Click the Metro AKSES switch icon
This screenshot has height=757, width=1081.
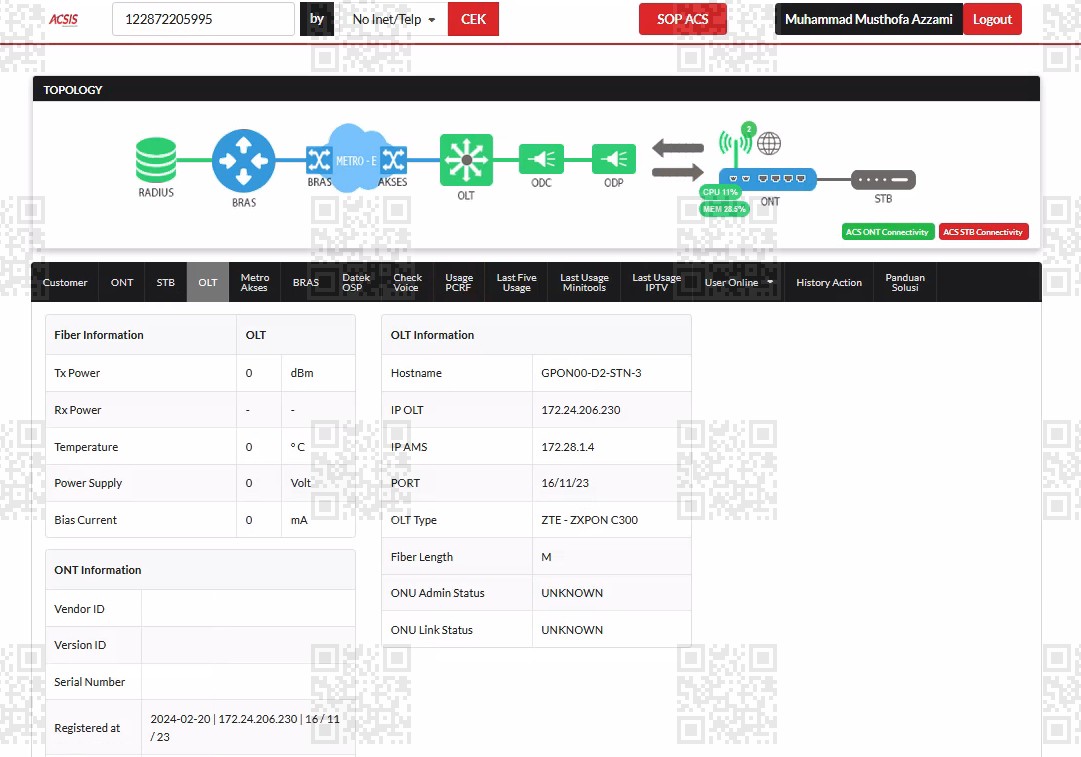pyautogui.click(x=394, y=160)
